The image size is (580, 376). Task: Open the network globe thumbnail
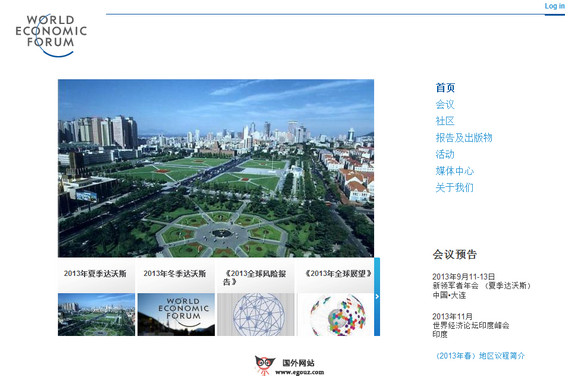click(256, 315)
